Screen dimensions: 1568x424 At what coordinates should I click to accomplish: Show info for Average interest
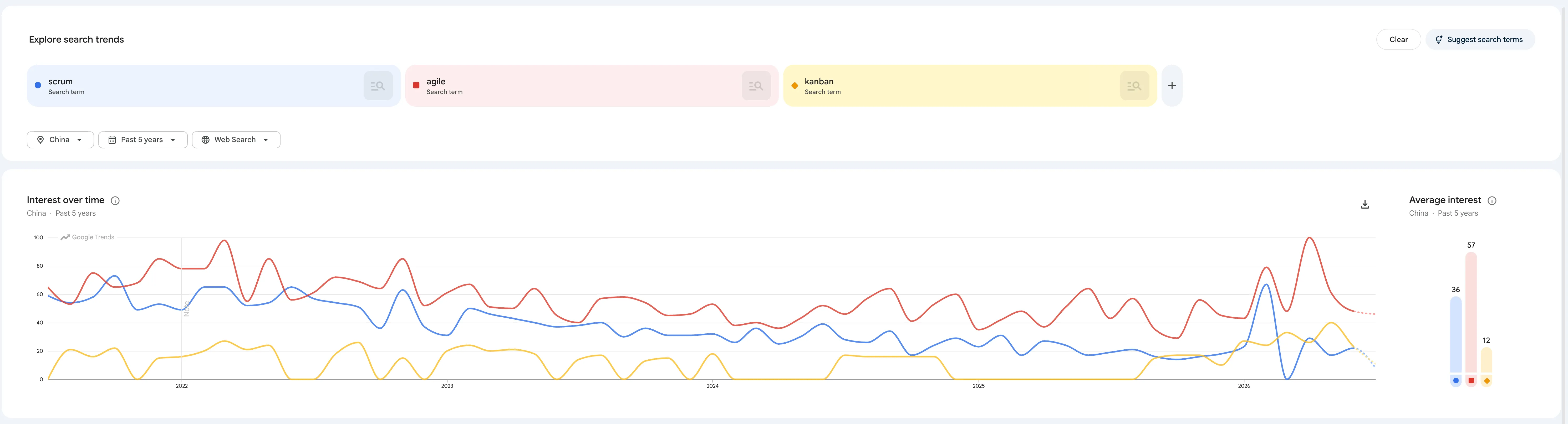pos(1492,201)
